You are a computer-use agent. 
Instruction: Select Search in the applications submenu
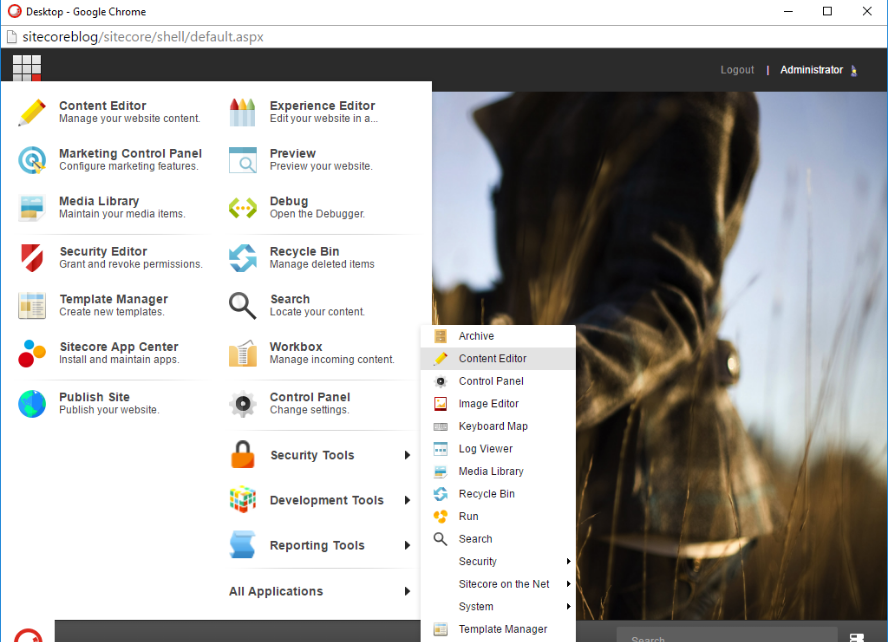click(x=498, y=539)
